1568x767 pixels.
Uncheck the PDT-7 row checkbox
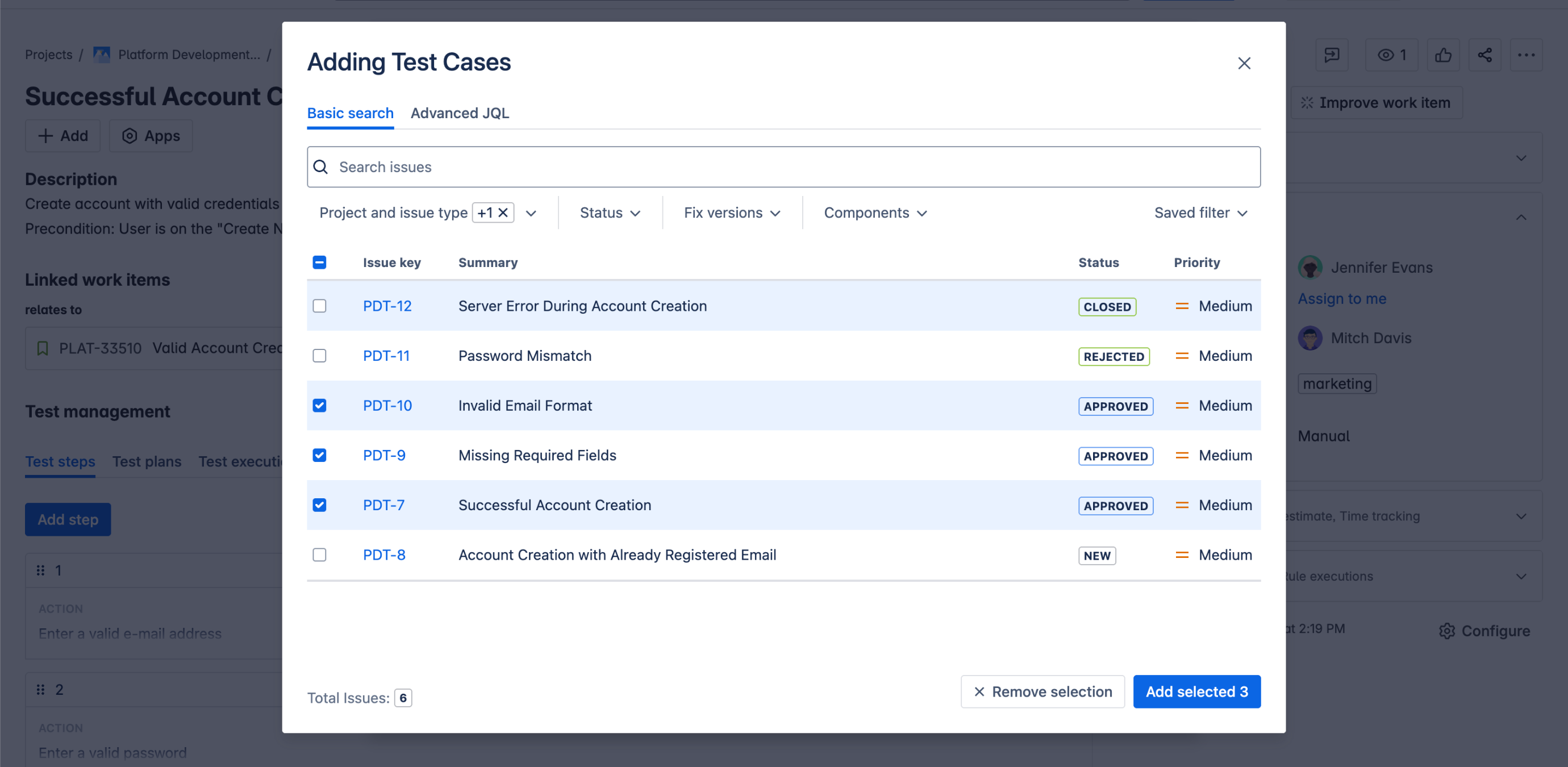(x=319, y=505)
